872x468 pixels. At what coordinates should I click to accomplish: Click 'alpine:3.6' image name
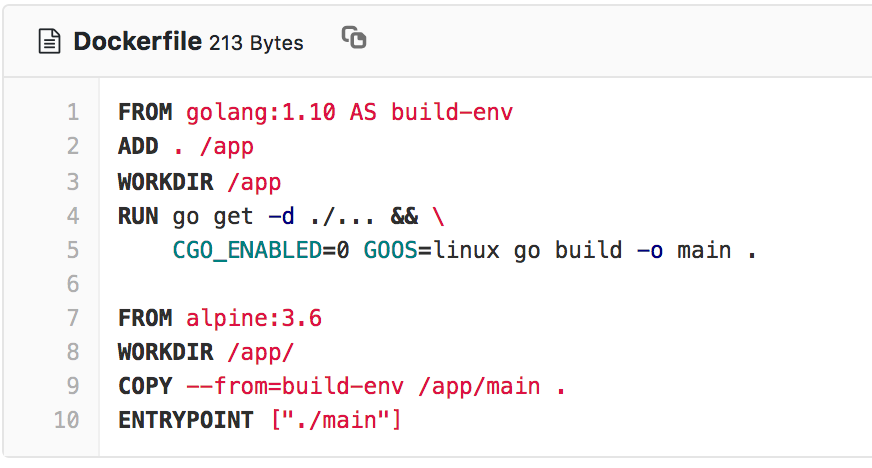pyautogui.click(x=254, y=319)
